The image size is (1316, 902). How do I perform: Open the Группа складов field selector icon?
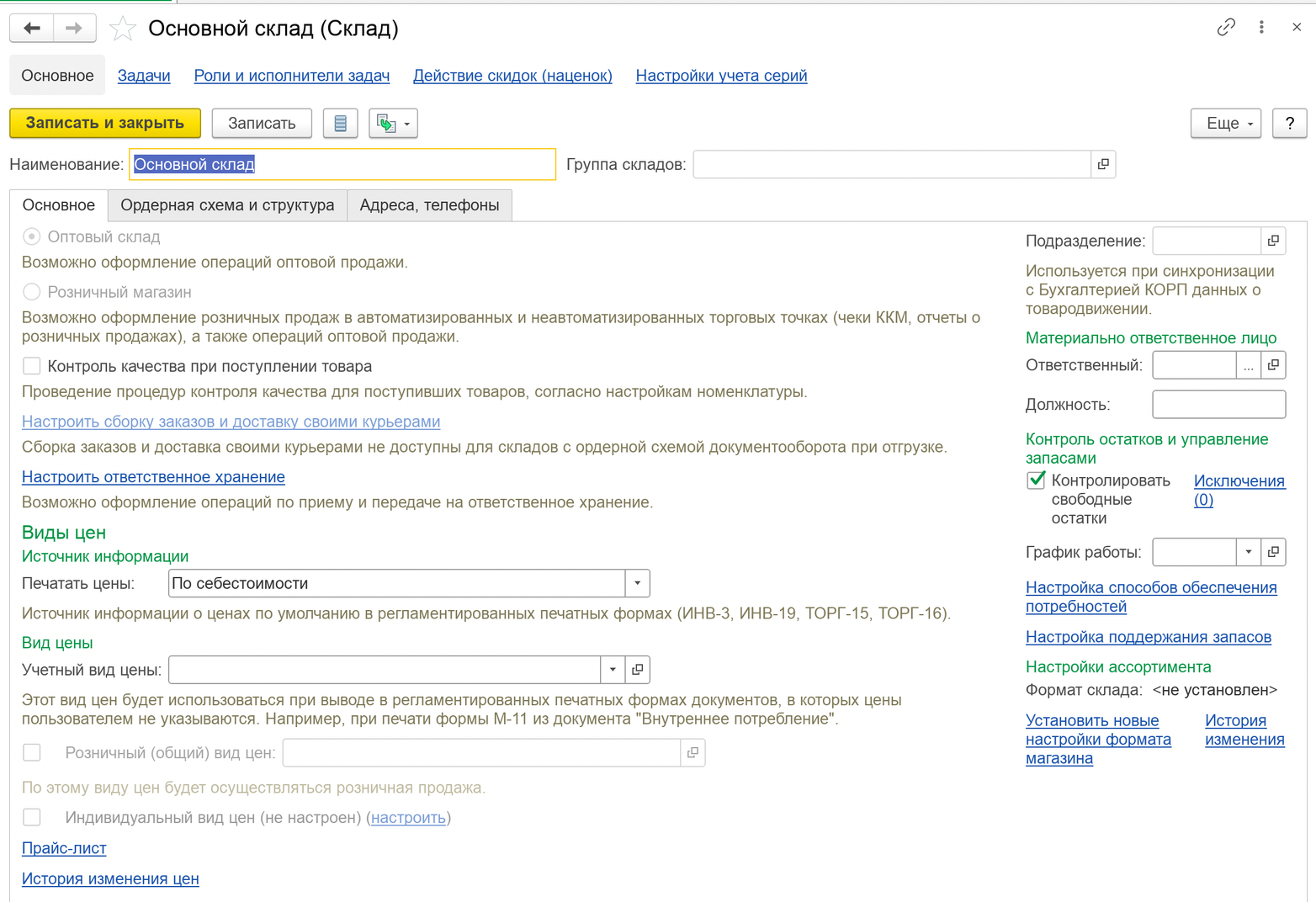click(x=1103, y=164)
